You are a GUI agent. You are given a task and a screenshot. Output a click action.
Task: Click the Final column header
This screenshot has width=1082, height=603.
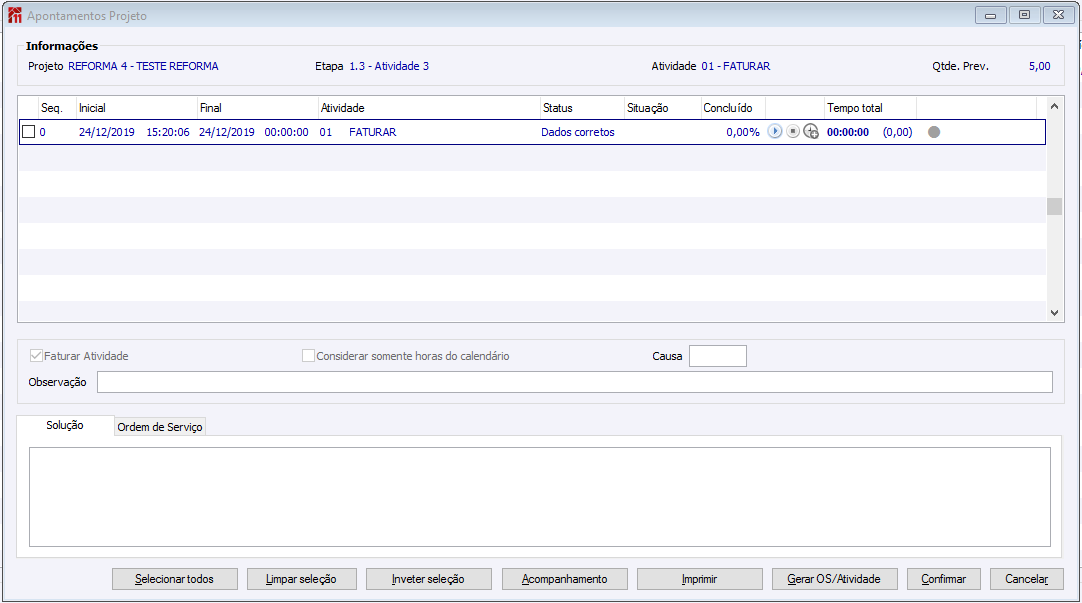click(x=257, y=108)
